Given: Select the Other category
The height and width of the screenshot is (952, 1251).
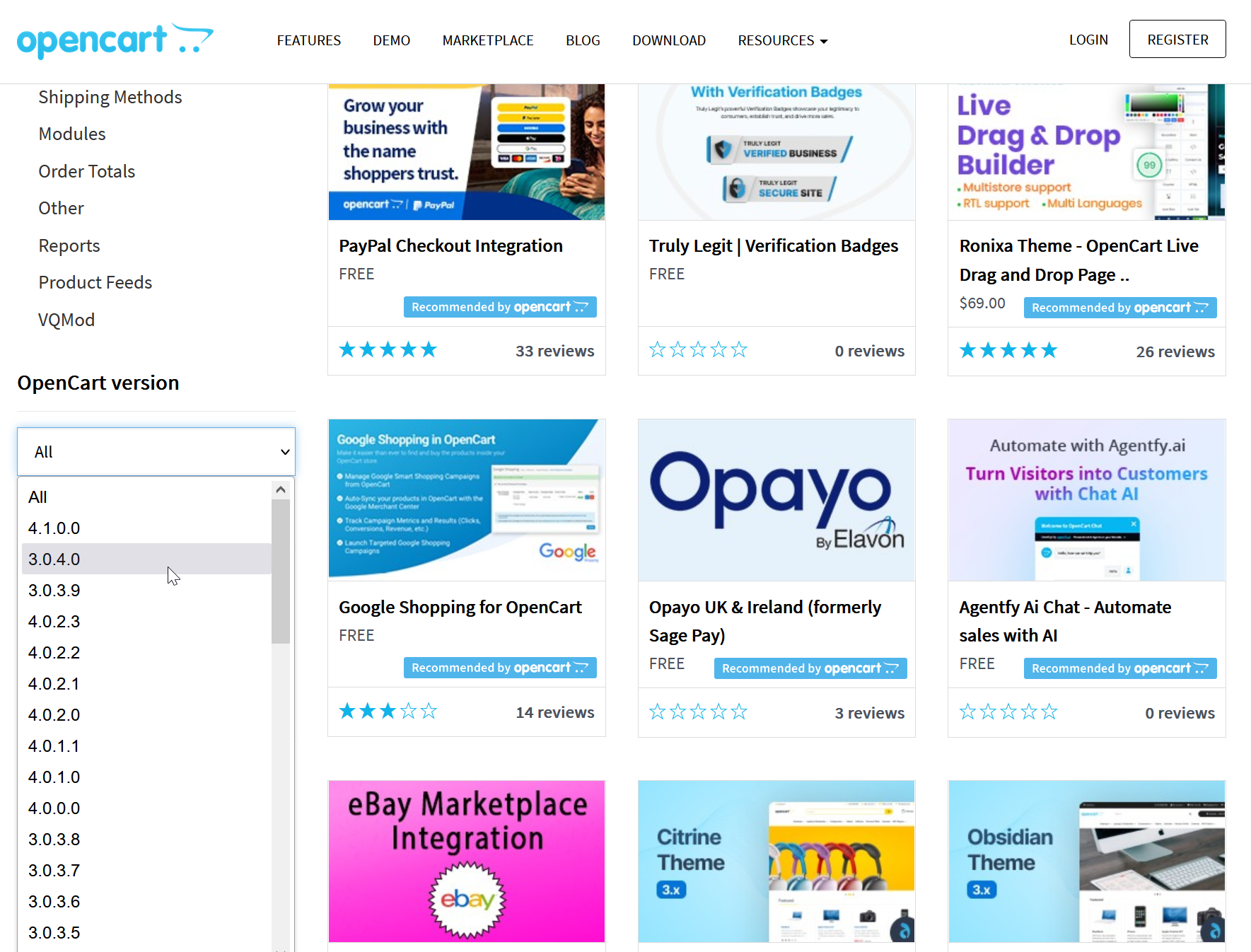Looking at the screenshot, I should (61, 208).
